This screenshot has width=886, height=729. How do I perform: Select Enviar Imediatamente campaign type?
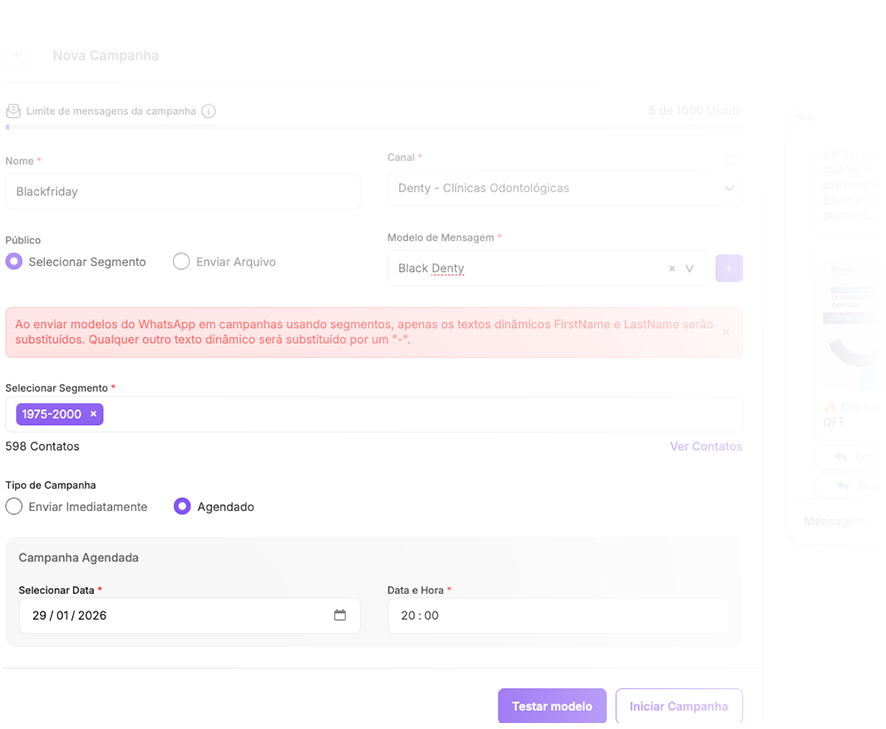[14, 507]
